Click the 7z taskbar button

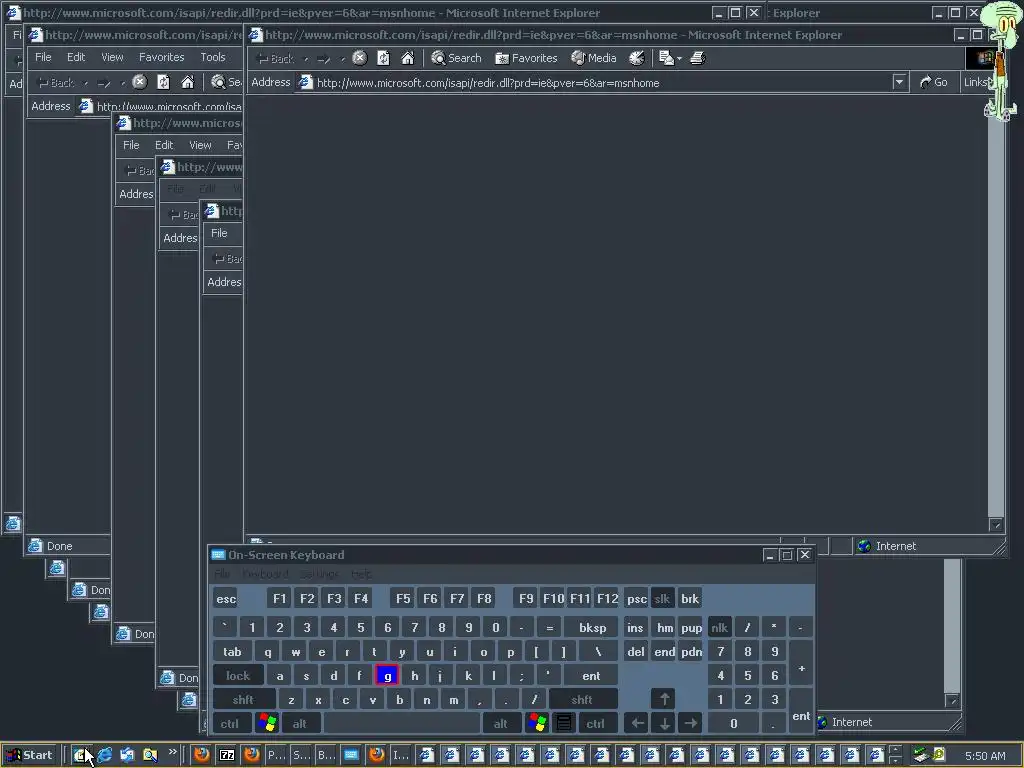pyautogui.click(x=227, y=755)
